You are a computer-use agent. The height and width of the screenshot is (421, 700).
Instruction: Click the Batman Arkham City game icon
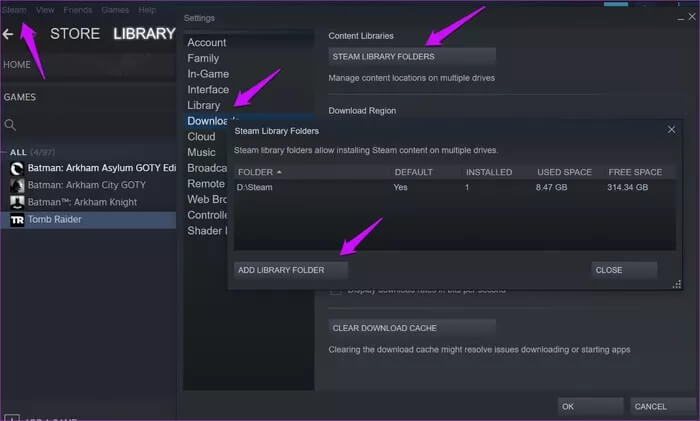coord(17,185)
